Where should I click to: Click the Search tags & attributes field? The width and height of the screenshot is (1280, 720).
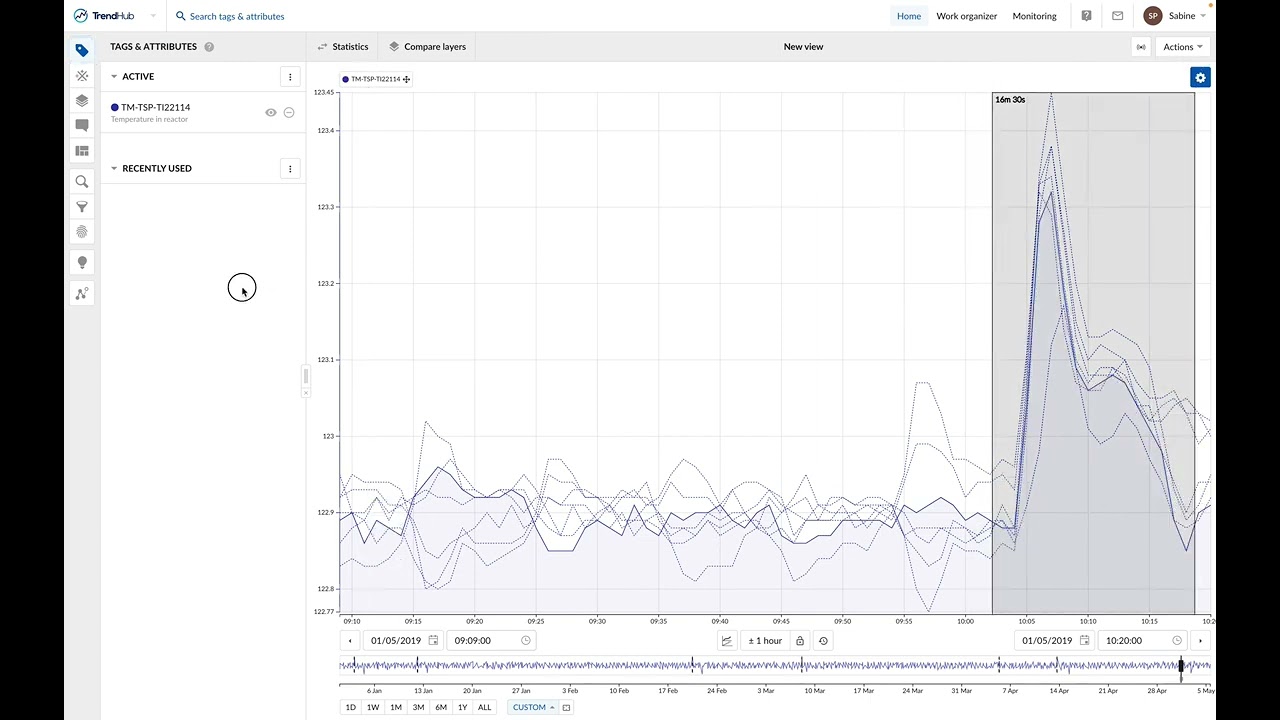tap(237, 16)
